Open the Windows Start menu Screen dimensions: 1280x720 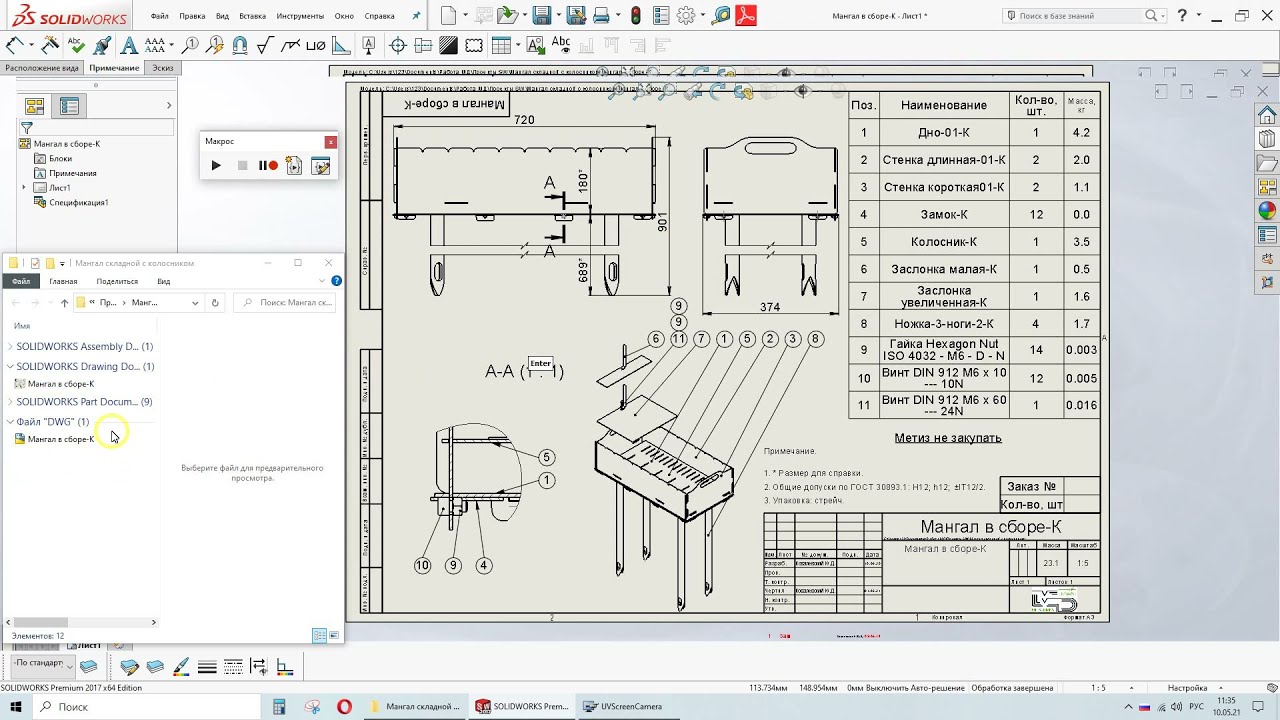point(15,706)
